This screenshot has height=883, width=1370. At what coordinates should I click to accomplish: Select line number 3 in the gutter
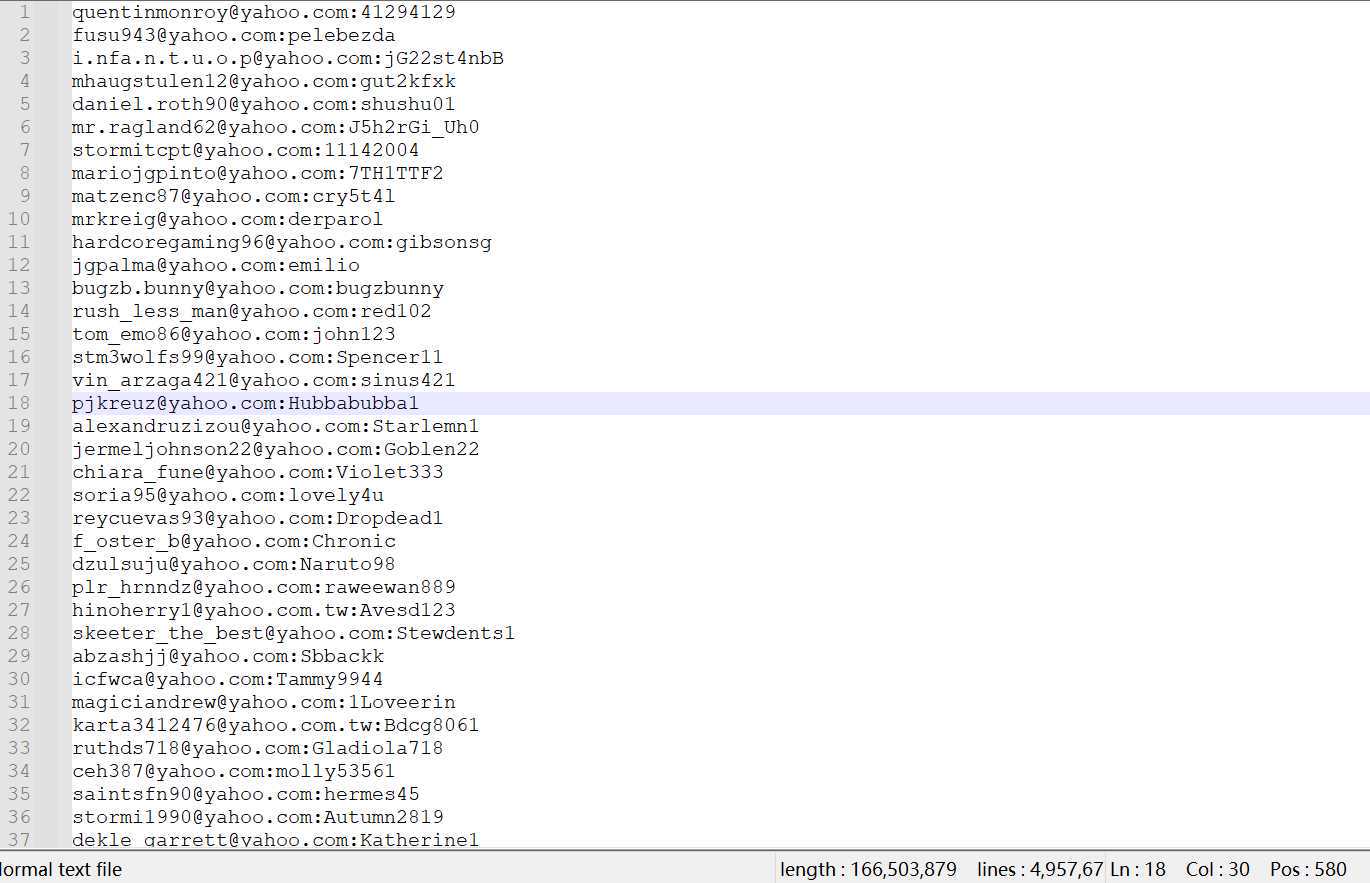click(x=24, y=58)
